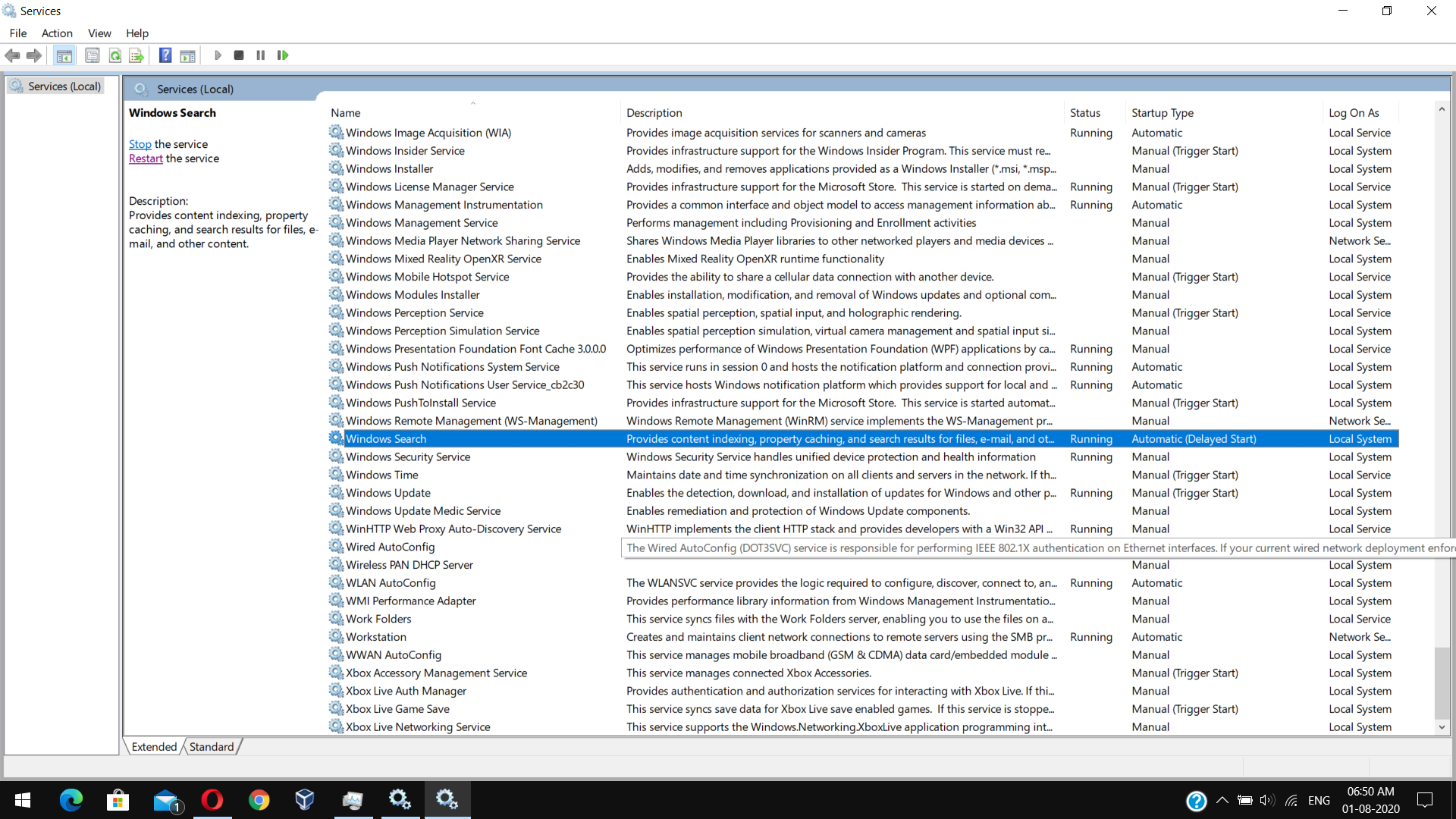Viewport: 1456px width, 819px height.
Task: Open the Properties toolbar icon
Action: coord(93,55)
